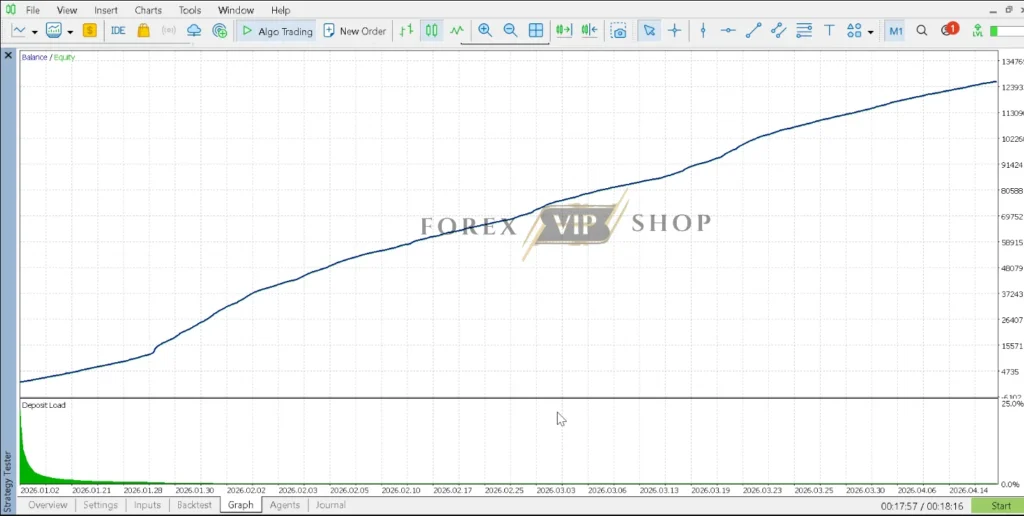Toggle Algo Trading on the toolbar
1024x516 pixels.
click(x=276, y=31)
